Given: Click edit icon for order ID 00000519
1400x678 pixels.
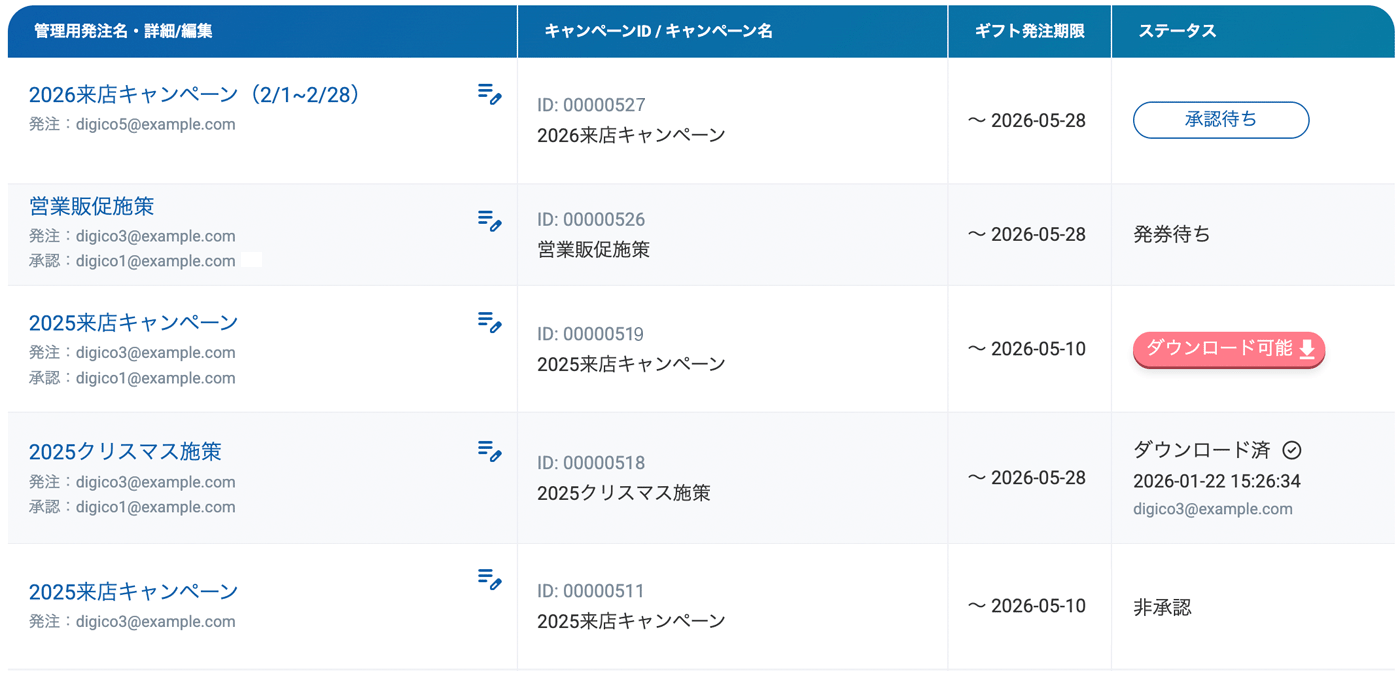Looking at the screenshot, I should pyautogui.click(x=489, y=322).
